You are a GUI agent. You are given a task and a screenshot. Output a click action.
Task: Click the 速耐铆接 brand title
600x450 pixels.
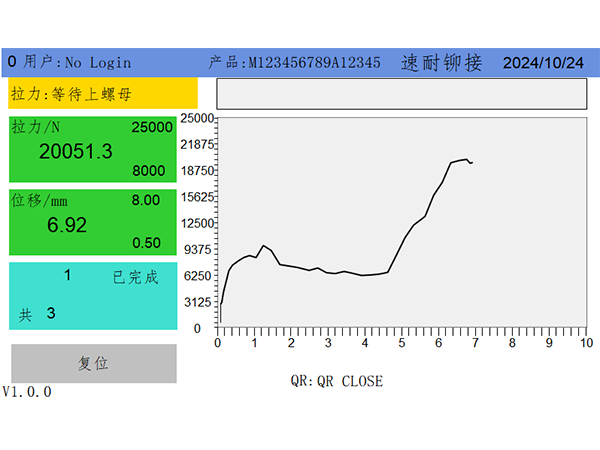[x=441, y=62]
